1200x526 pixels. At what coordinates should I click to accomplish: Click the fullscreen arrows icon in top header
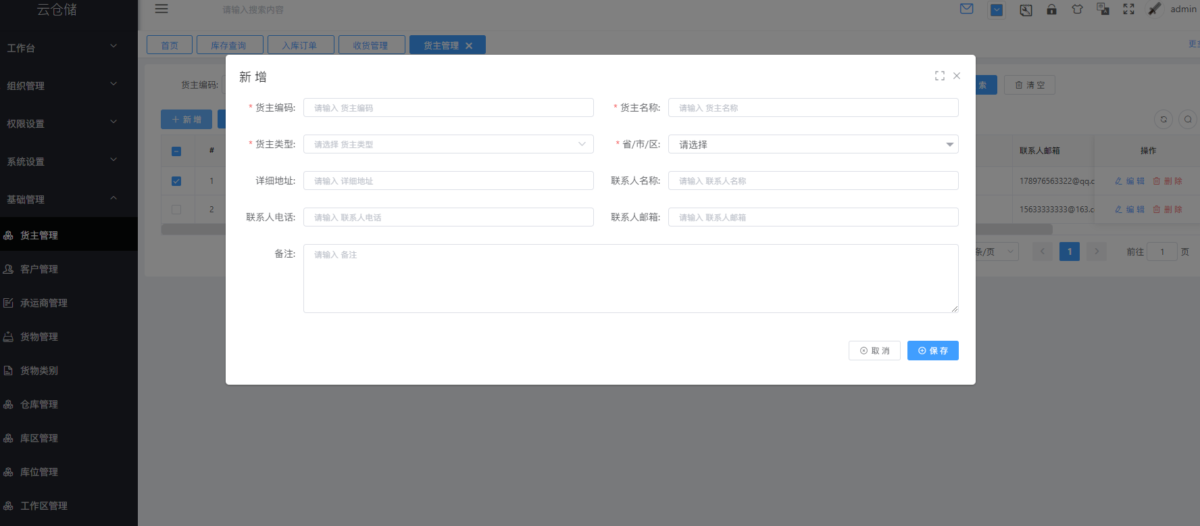[x=1129, y=9]
